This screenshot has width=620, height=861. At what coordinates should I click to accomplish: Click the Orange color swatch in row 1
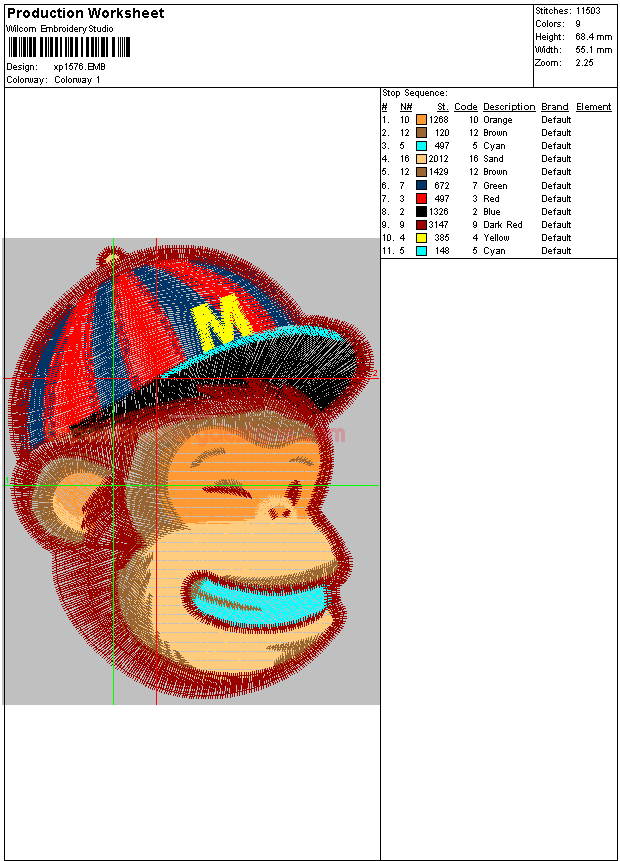click(421, 120)
